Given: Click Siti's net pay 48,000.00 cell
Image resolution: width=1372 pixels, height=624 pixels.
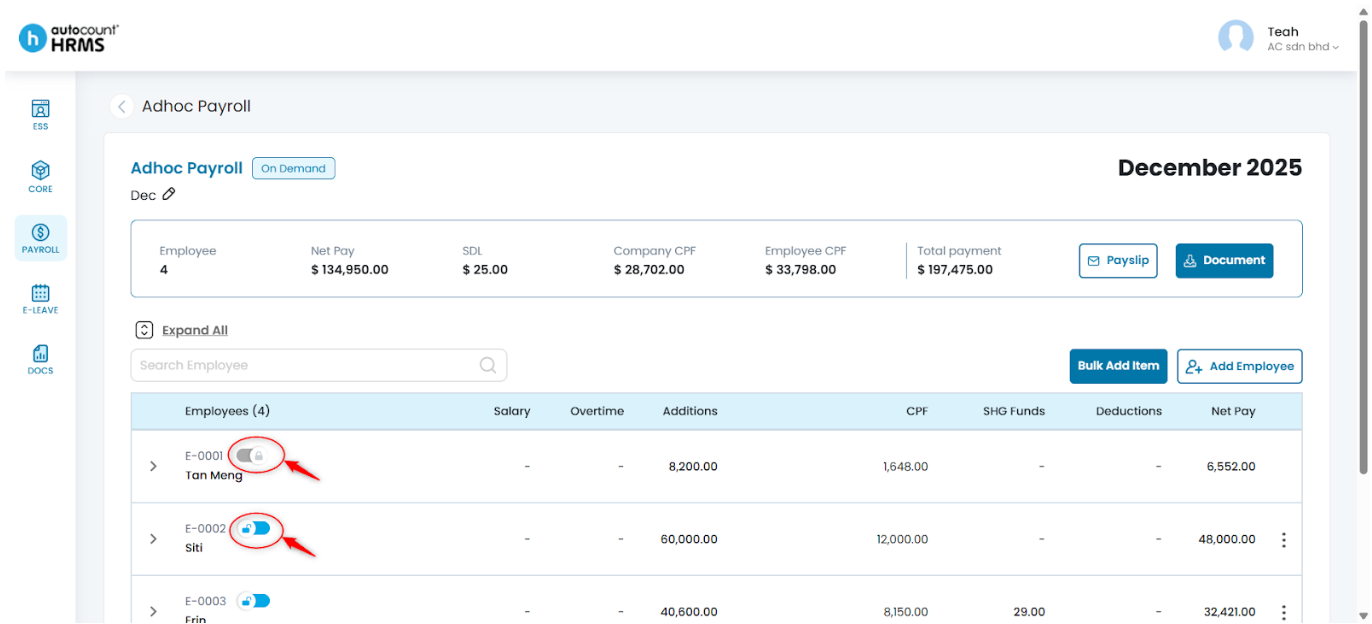Looking at the screenshot, I should (1227, 539).
